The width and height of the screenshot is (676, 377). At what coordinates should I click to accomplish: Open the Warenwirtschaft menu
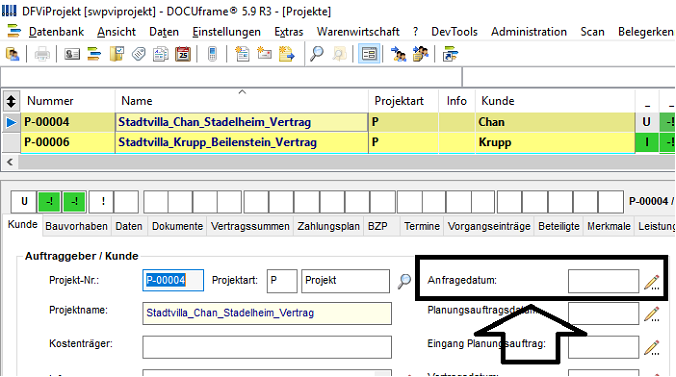pyautogui.click(x=358, y=32)
